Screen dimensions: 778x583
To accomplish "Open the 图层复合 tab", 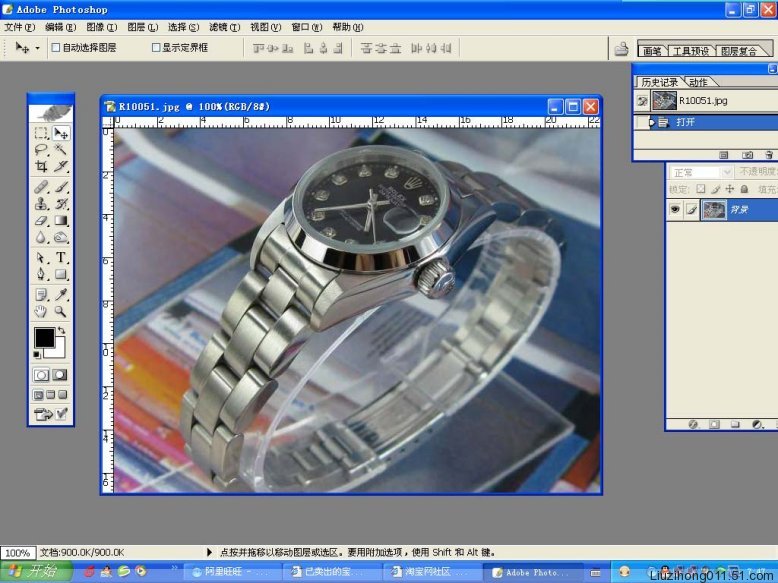I will click(739, 51).
